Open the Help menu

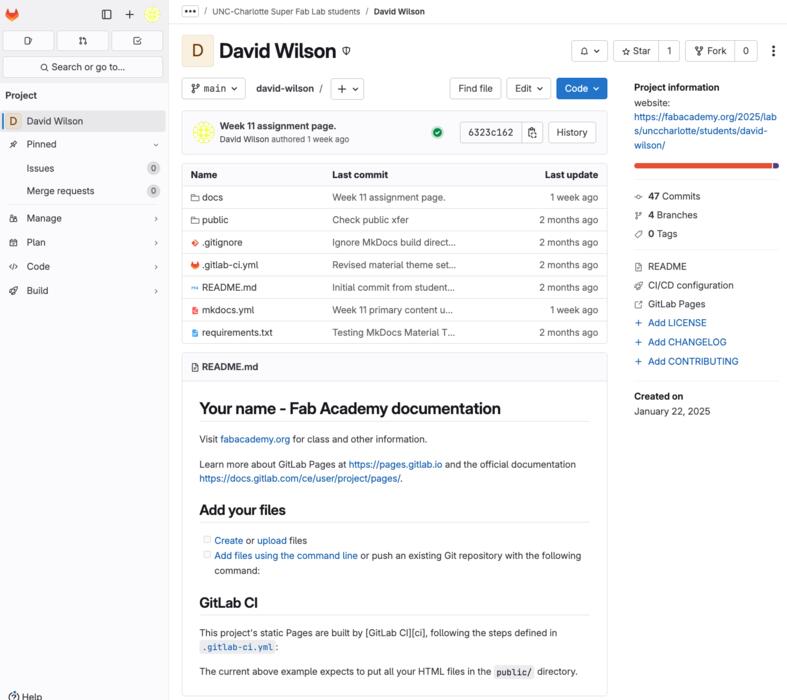pos(26,695)
